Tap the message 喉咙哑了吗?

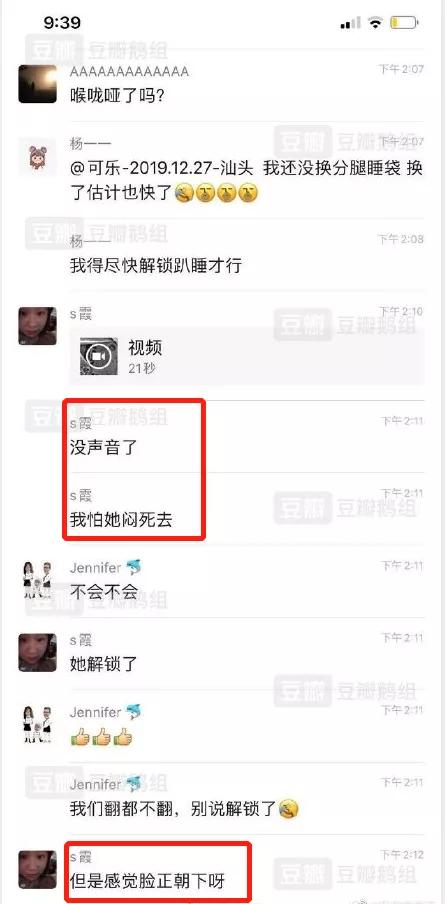[118, 95]
